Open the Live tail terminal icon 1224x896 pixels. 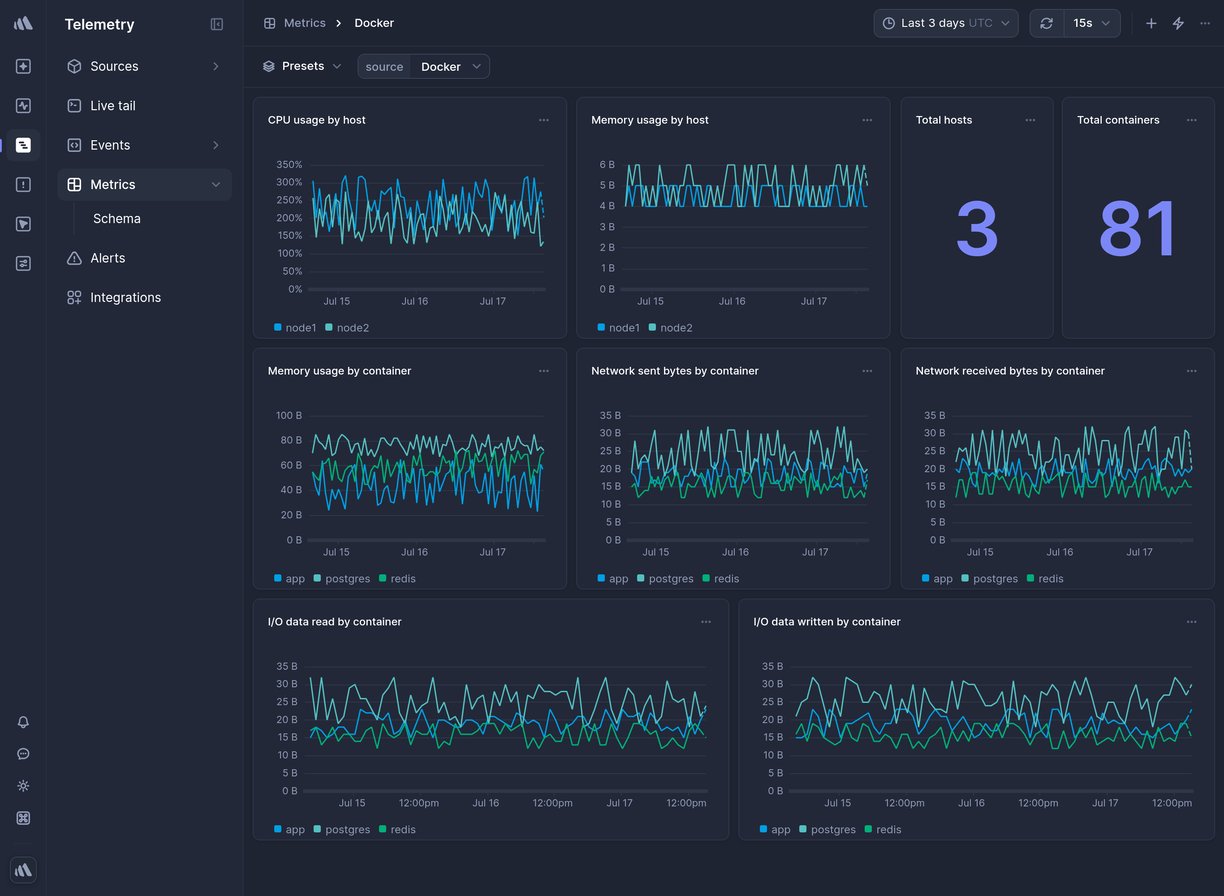point(74,105)
